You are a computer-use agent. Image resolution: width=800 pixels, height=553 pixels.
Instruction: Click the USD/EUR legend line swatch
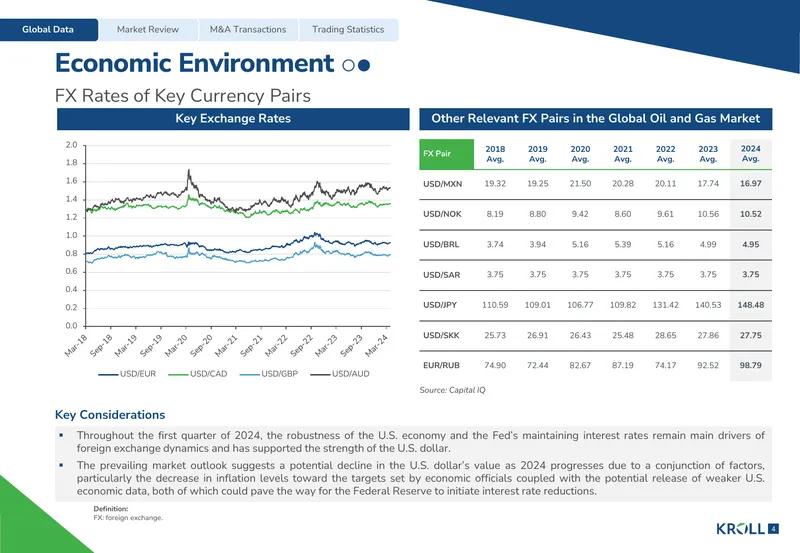108,374
